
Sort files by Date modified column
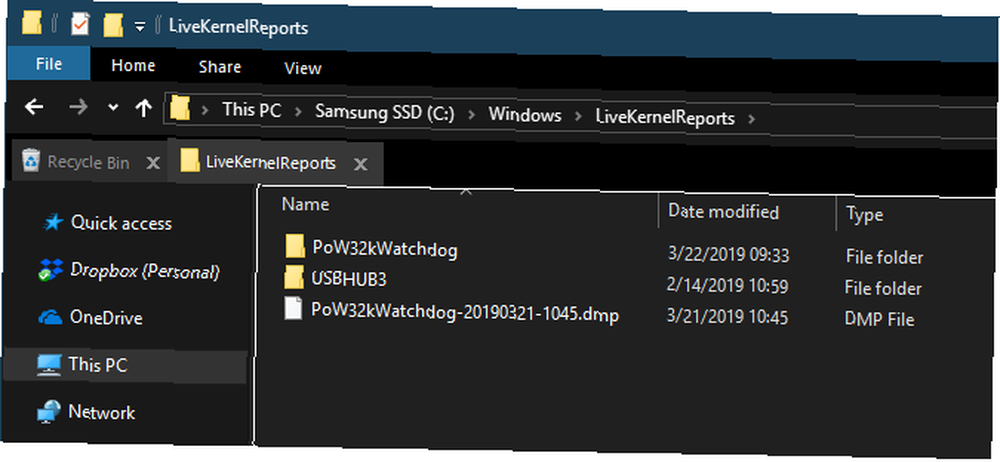tap(723, 211)
